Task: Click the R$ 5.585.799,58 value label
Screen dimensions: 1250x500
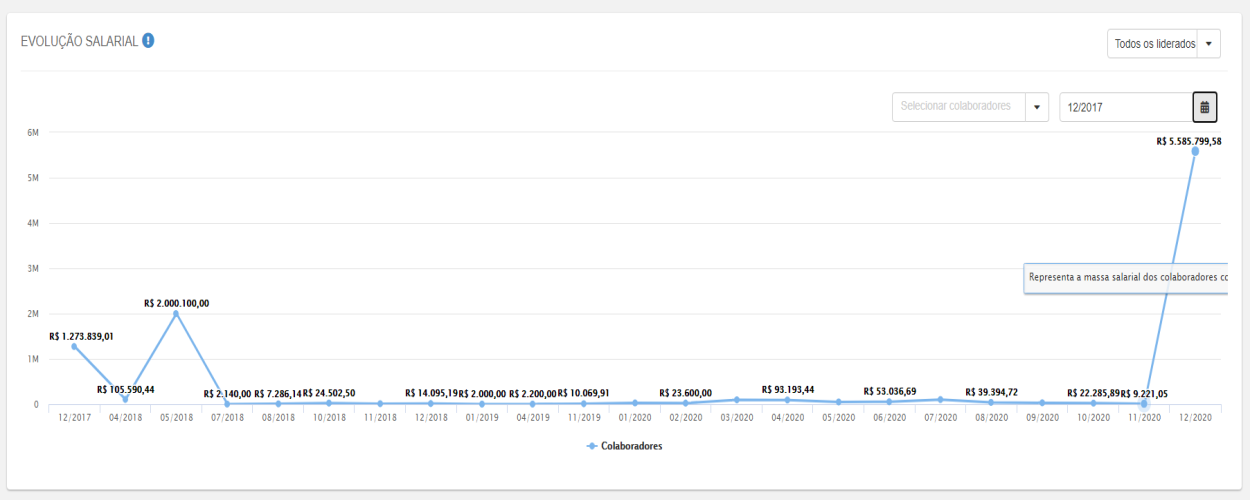Action: coord(1188,141)
